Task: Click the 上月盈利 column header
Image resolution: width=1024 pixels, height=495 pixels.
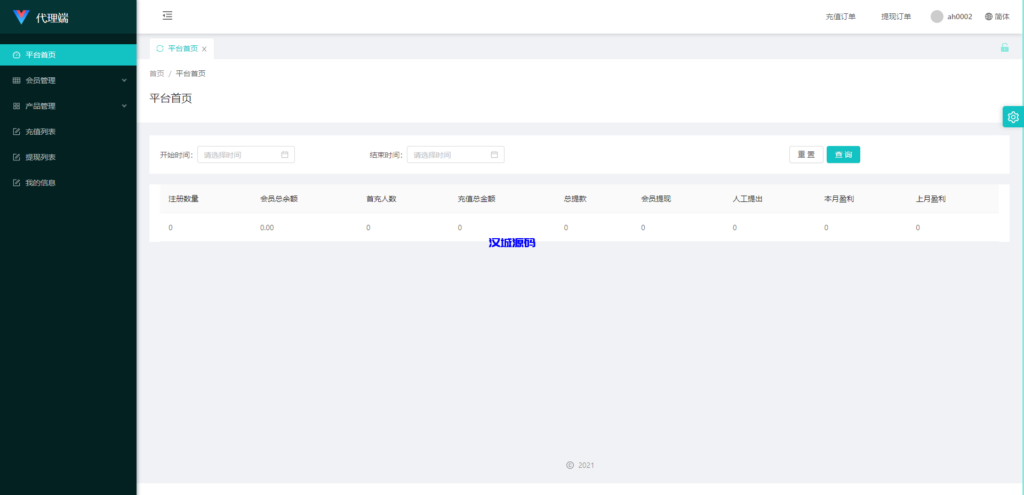Action: [x=931, y=199]
